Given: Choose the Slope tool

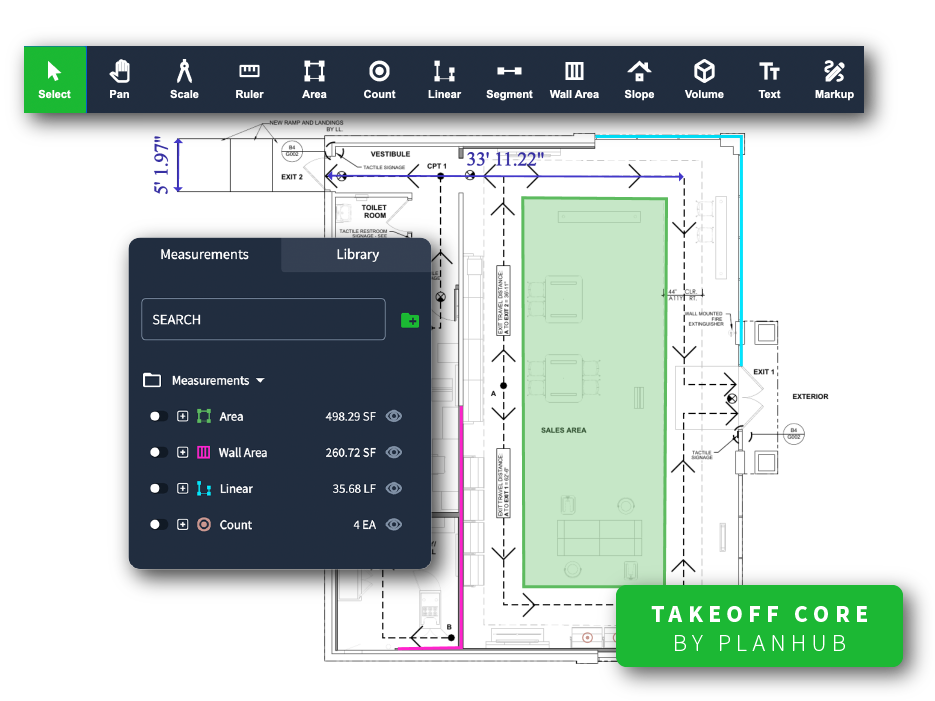Looking at the screenshot, I should coord(639,79).
